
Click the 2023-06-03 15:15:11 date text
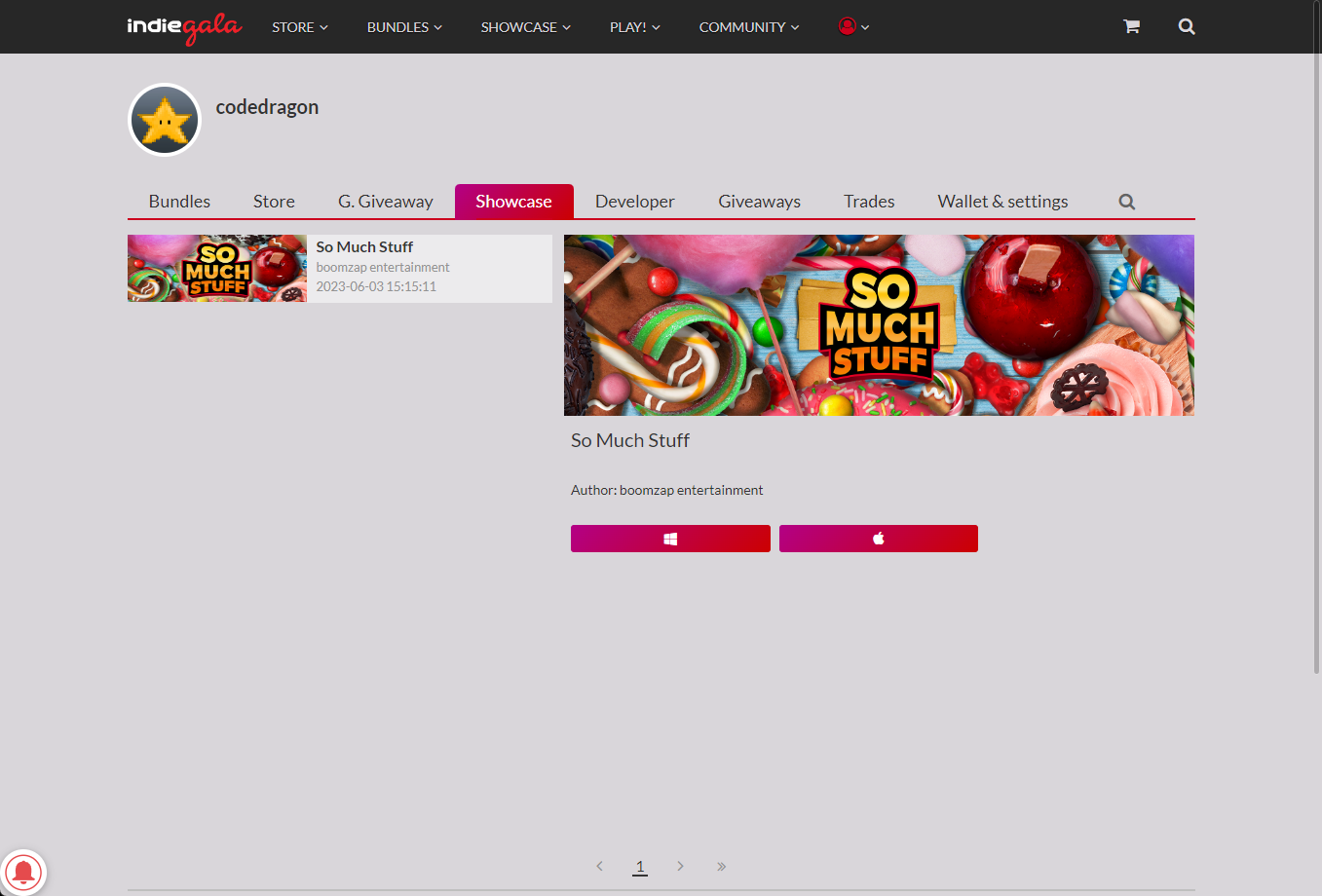click(x=376, y=286)
